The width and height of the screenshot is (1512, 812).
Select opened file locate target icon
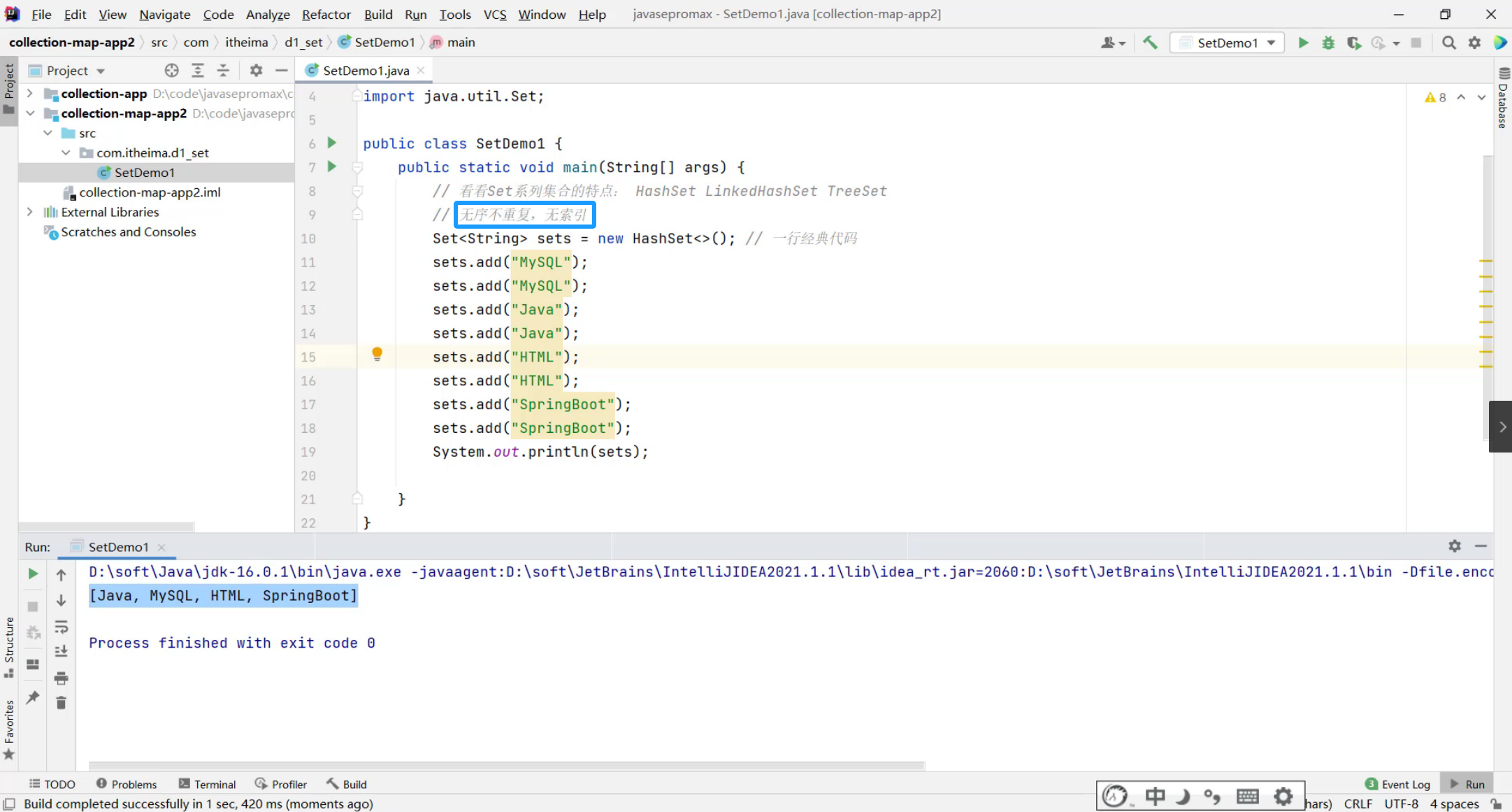(x=171, y=71)
